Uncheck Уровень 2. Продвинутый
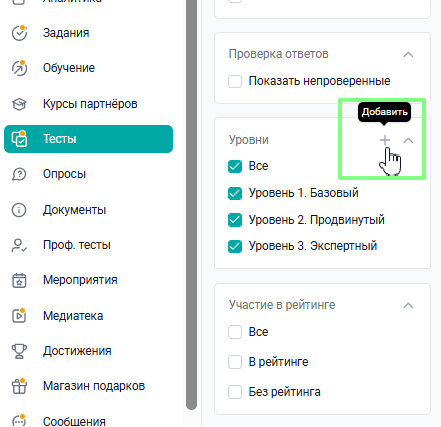Image resolution: width=441 pixels, height=427 pixels. pyautogui.click(x=235, y=220)
